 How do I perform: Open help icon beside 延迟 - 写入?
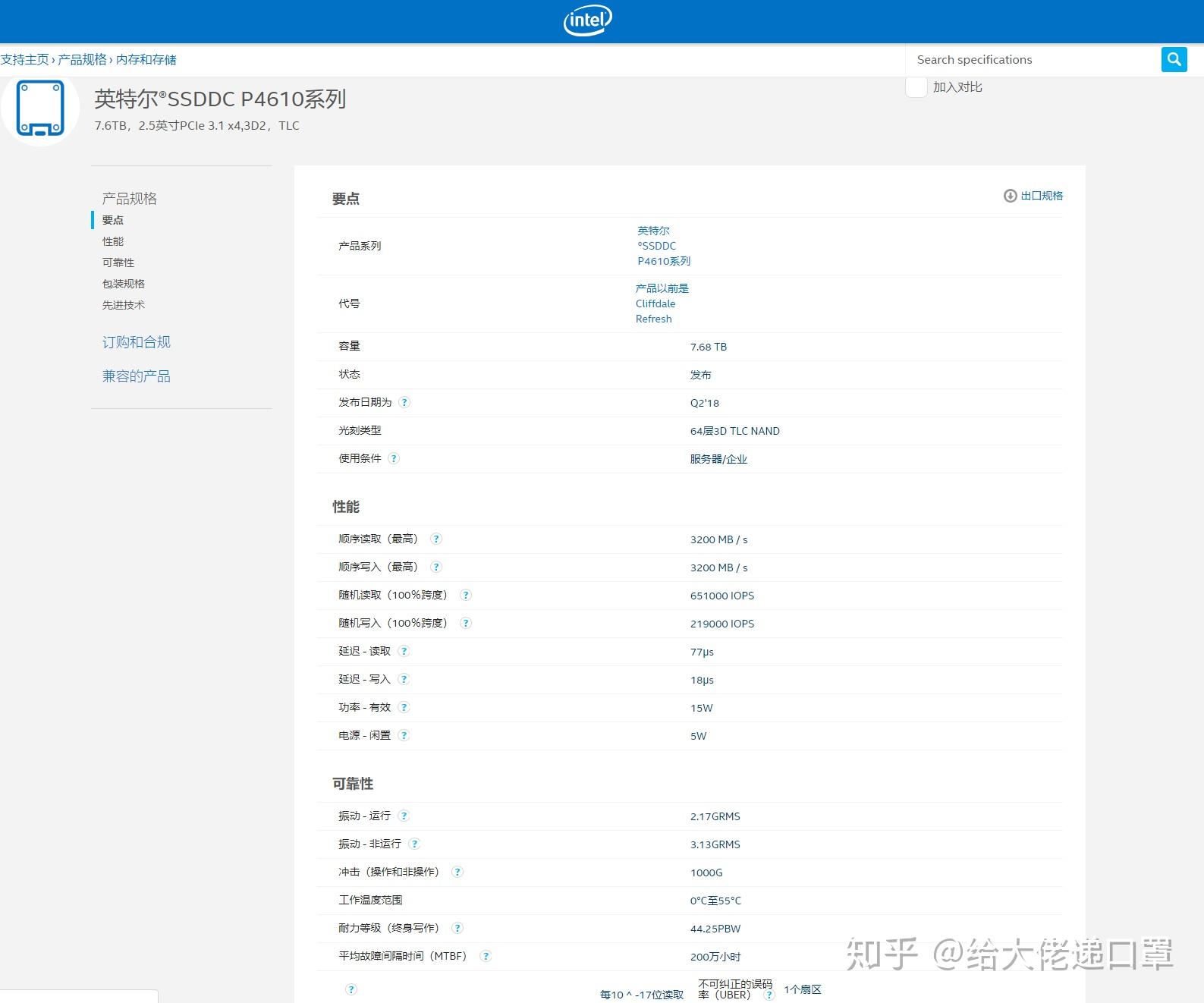point(404,679)
